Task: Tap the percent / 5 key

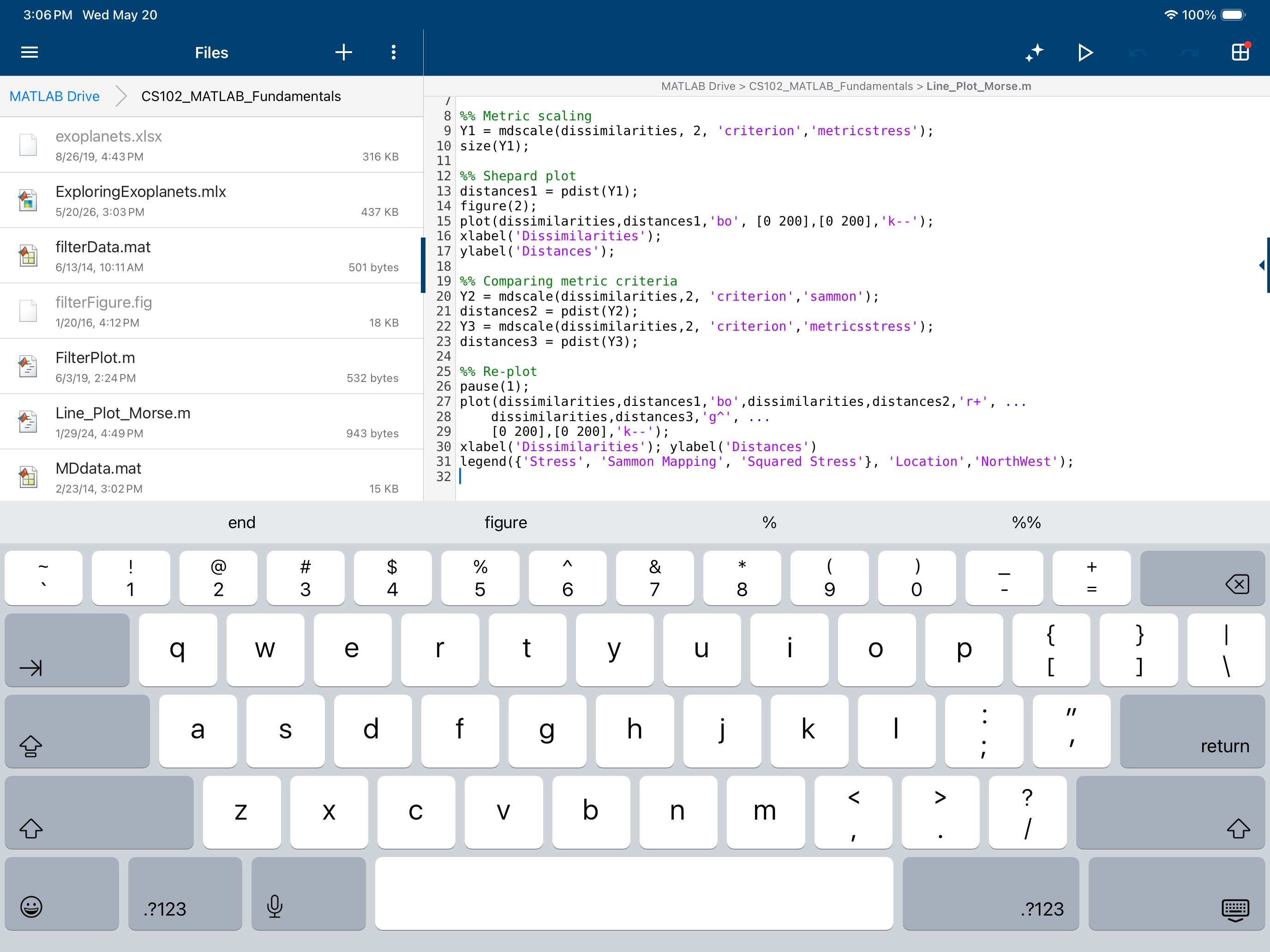Action: [x=480, y=578]
